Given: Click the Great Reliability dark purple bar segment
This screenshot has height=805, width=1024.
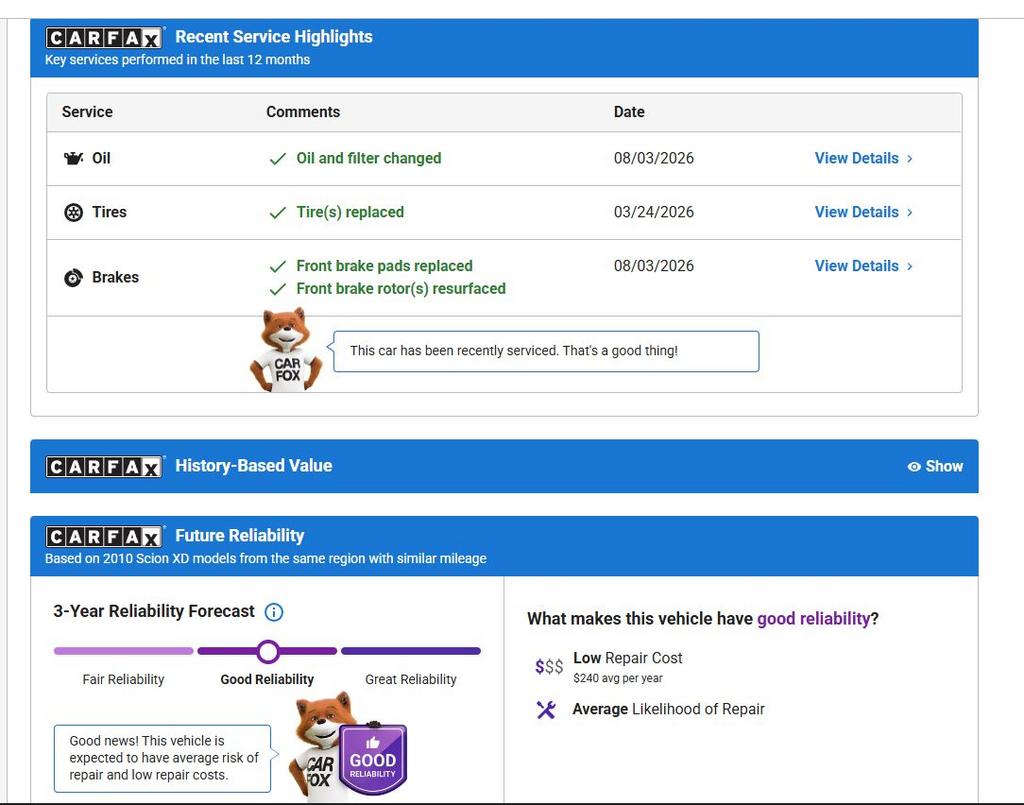Looking at the screenshot, I should coord(411,651).
